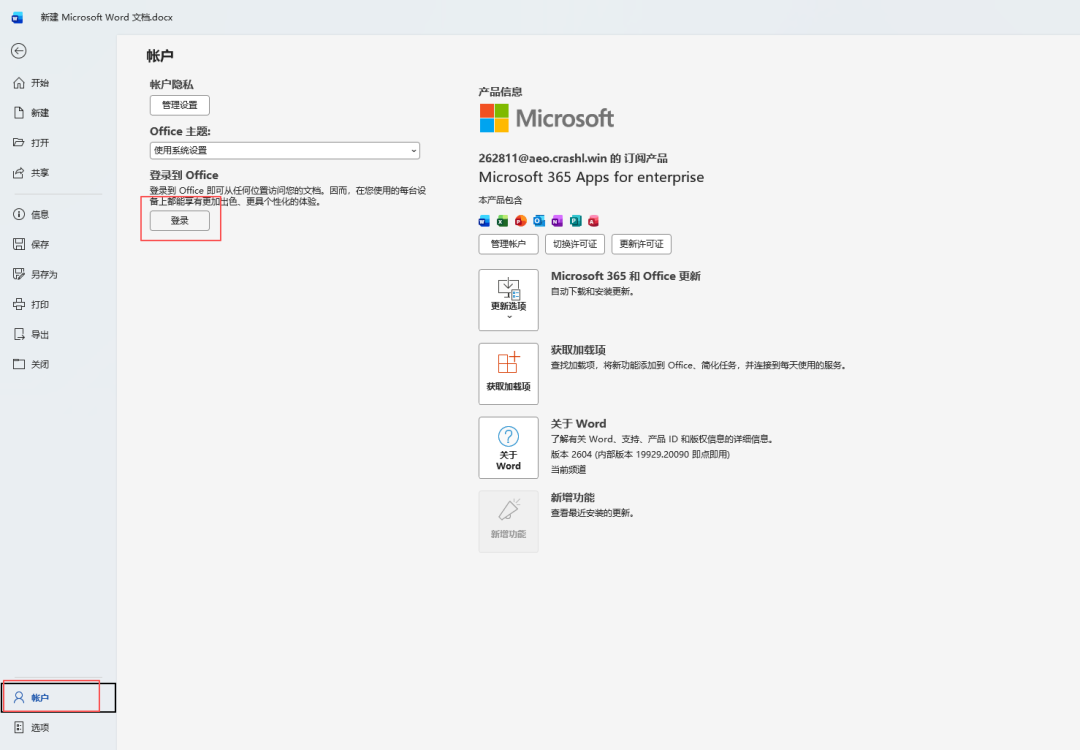Click the OneNote product icon
Screen dimensions: 1080x750
(x=557, y=221)
